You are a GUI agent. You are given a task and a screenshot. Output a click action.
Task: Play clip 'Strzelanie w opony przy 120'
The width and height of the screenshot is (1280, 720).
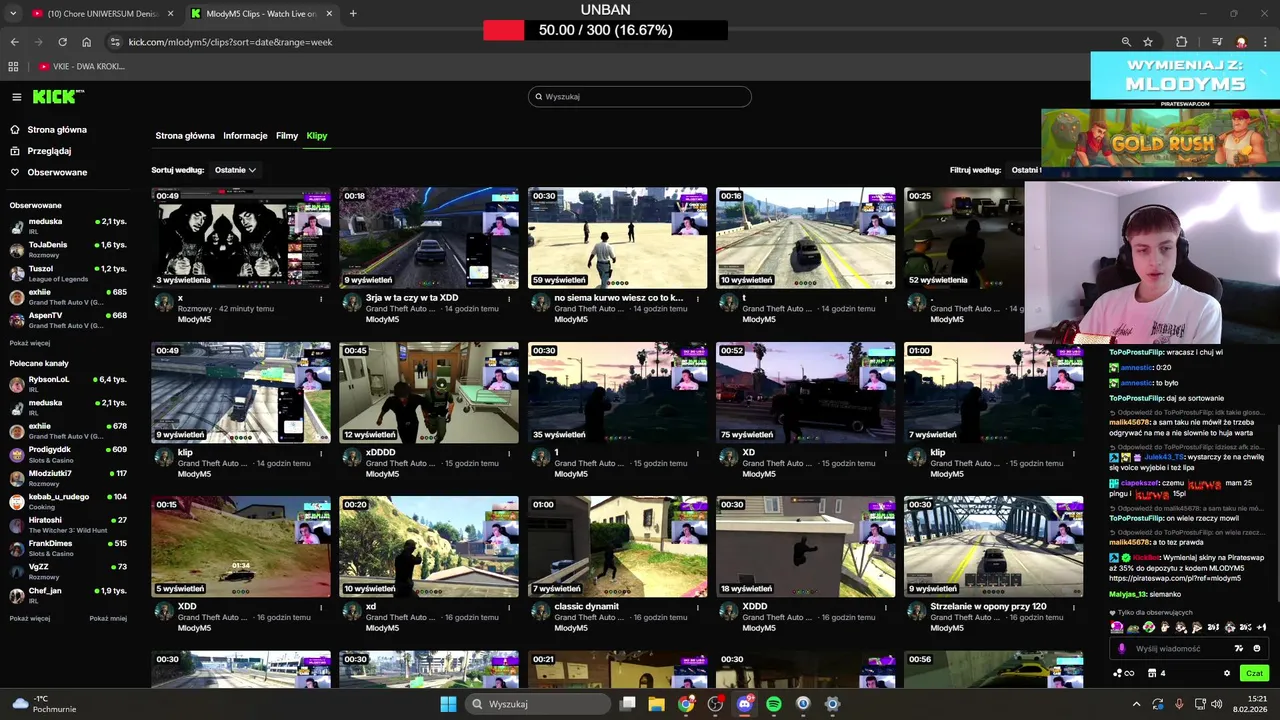[x=993, y=547]
